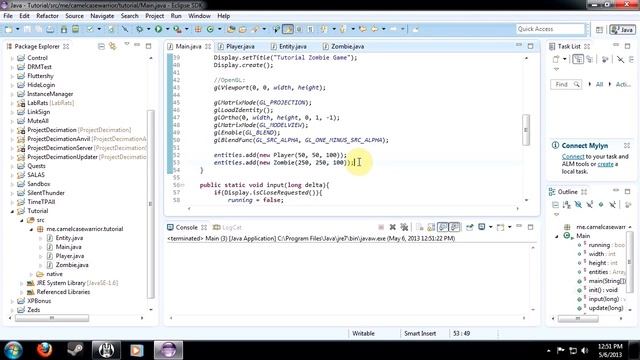Open Steam from the taskbar
Screen dimensions: 640x360
75,350
